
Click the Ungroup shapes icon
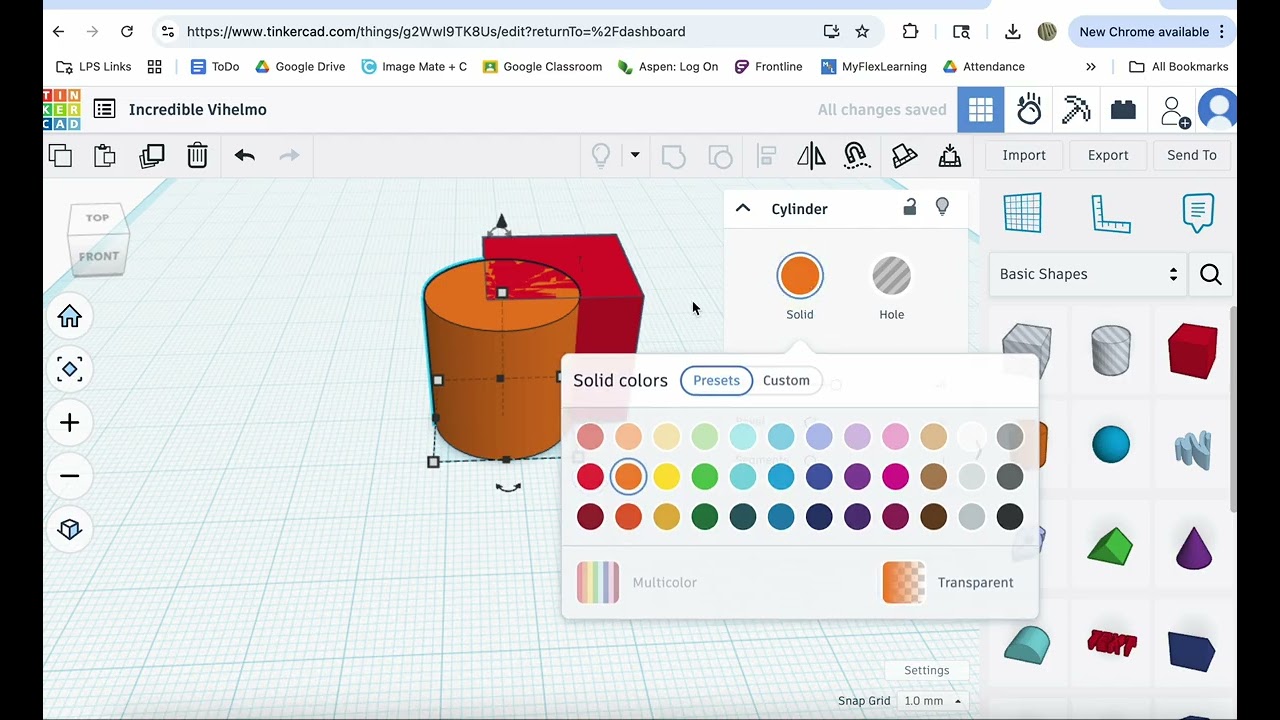tap(720, 156)
